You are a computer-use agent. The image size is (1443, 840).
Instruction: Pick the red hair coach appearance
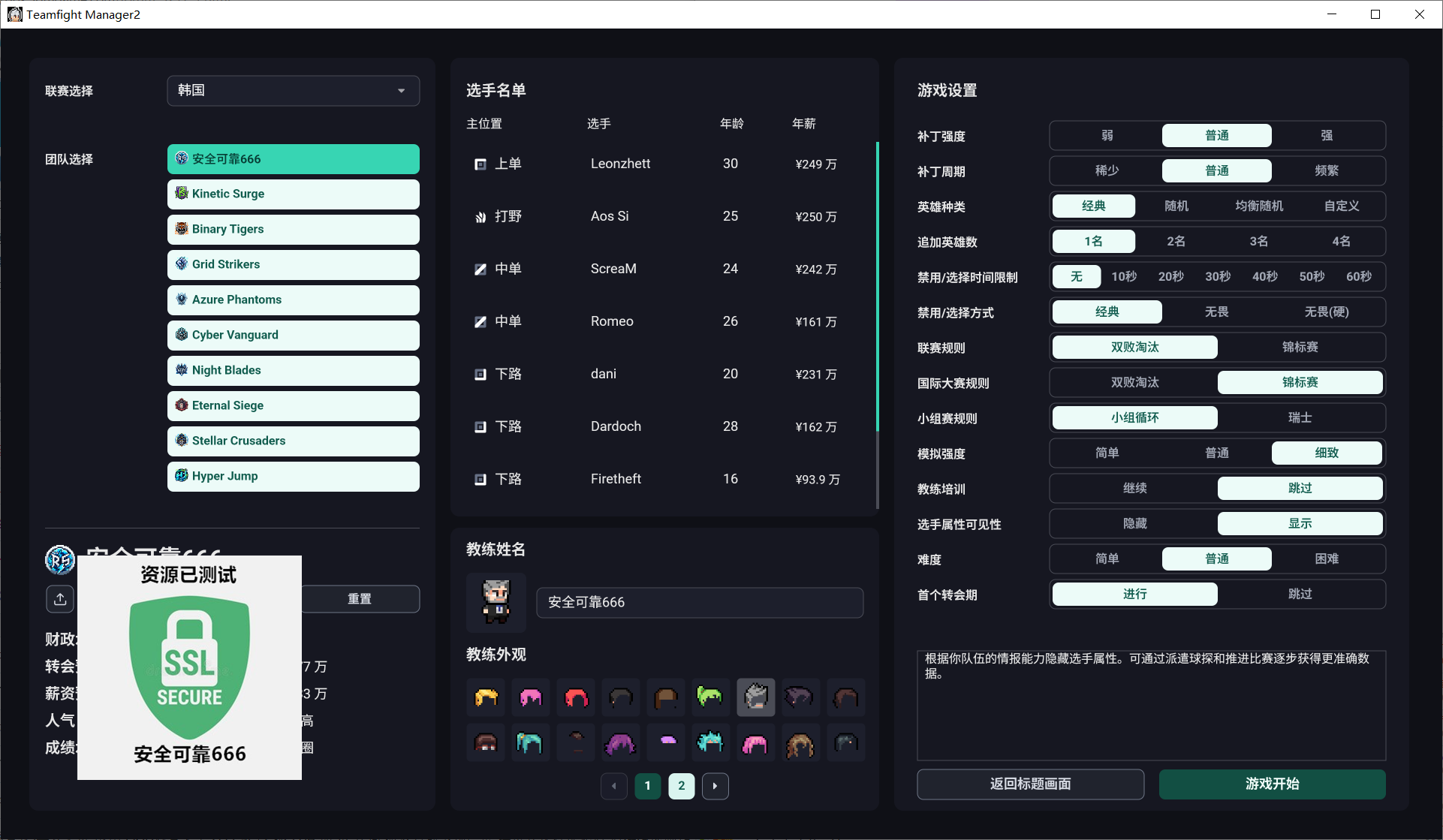pos(575,697)
